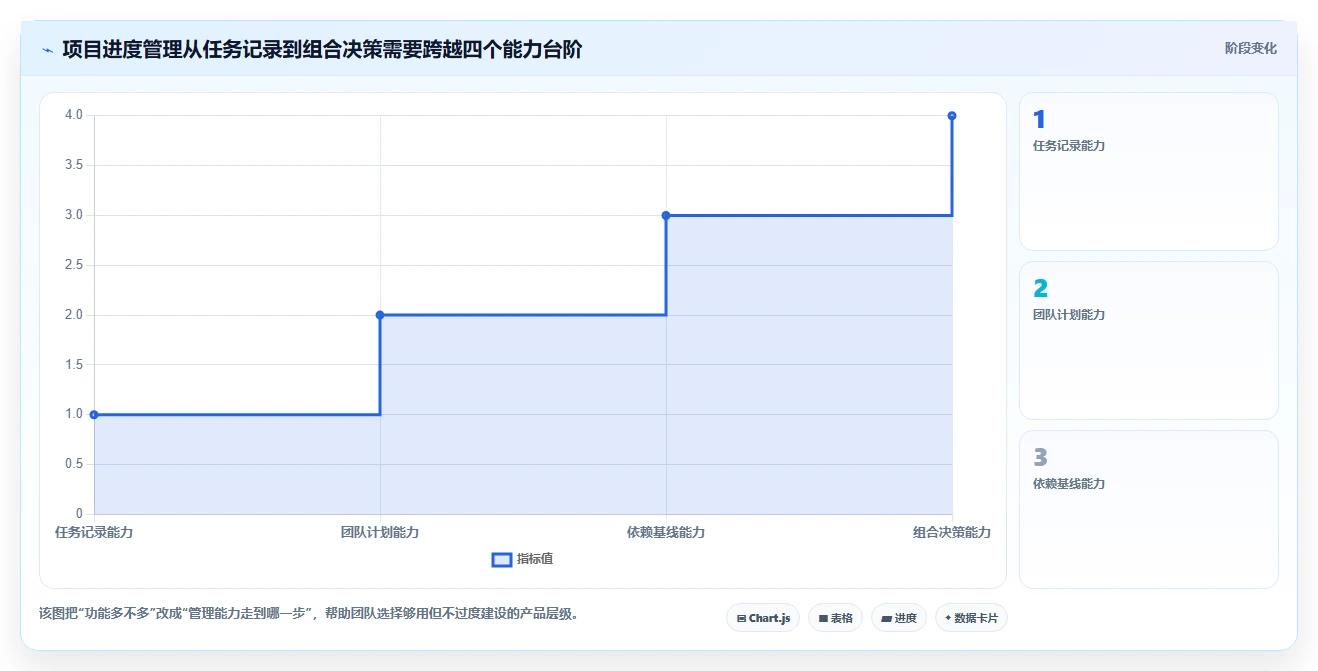Toggle the 指标值 legend entry
Image resolution: width=1318 pixels, height=671 pixels.
pyautogui.click(x=522, y=559)
